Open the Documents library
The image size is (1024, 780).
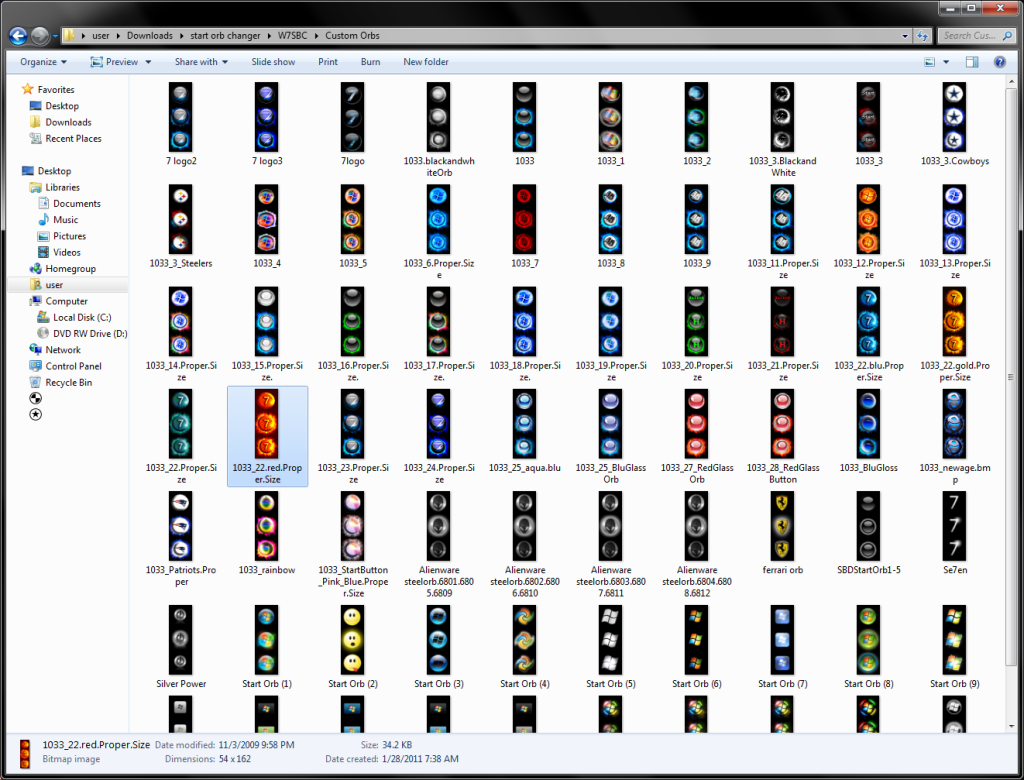(69, 204)
